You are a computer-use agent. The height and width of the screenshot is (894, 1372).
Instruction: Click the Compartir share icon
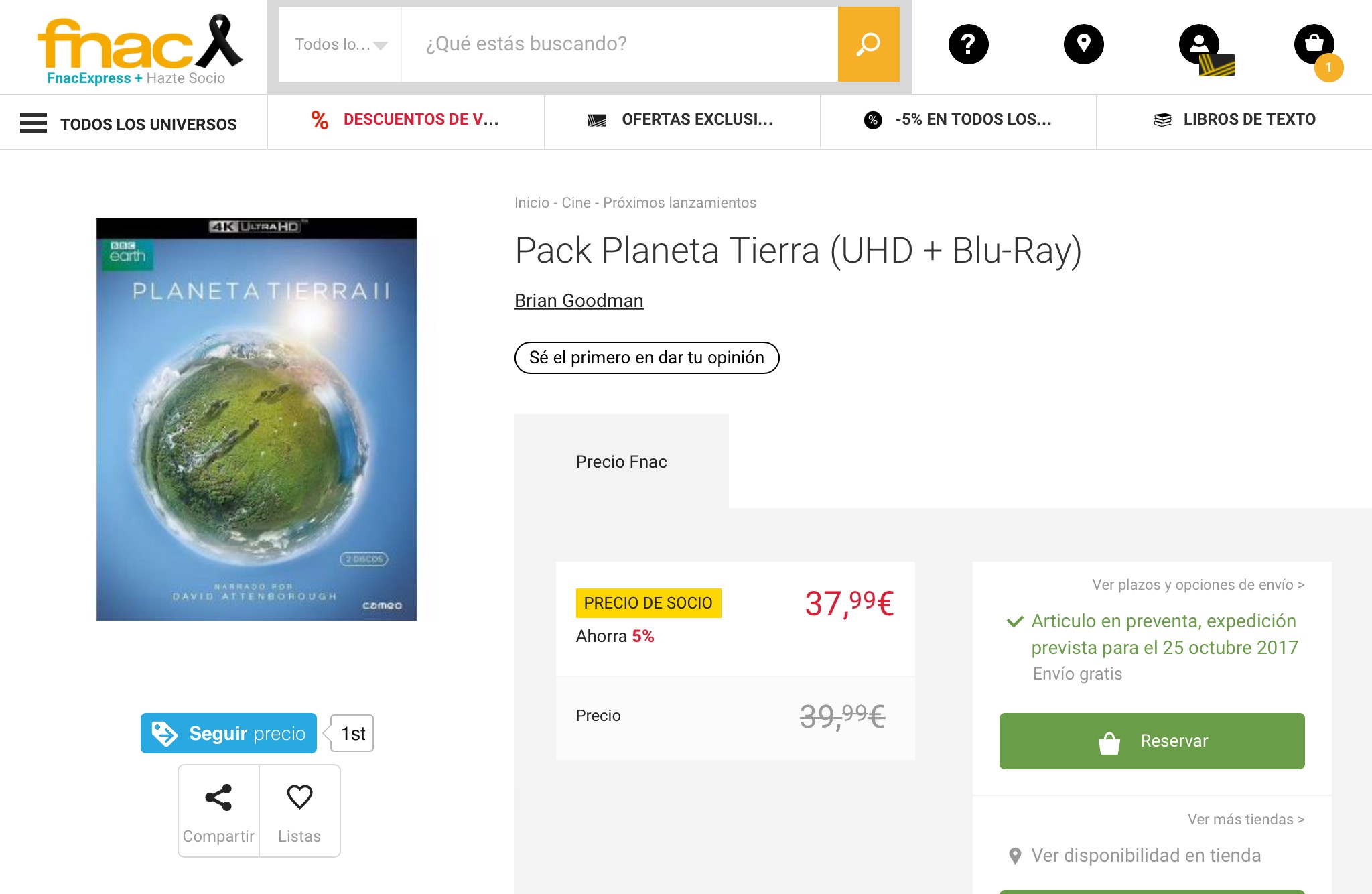click(x=218, y=810)
